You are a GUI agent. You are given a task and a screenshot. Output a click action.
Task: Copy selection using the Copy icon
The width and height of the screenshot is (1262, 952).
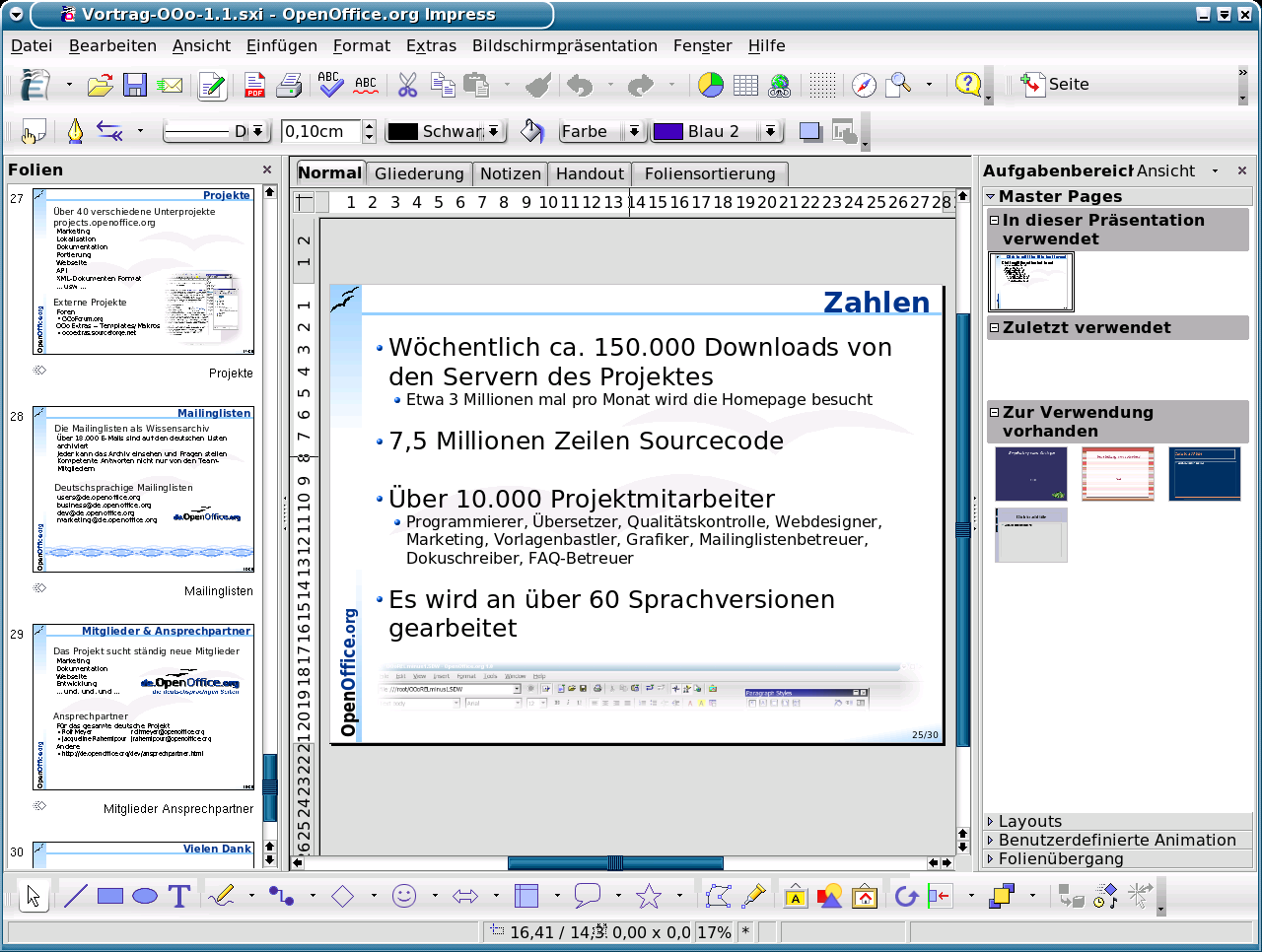coord(443,86)
